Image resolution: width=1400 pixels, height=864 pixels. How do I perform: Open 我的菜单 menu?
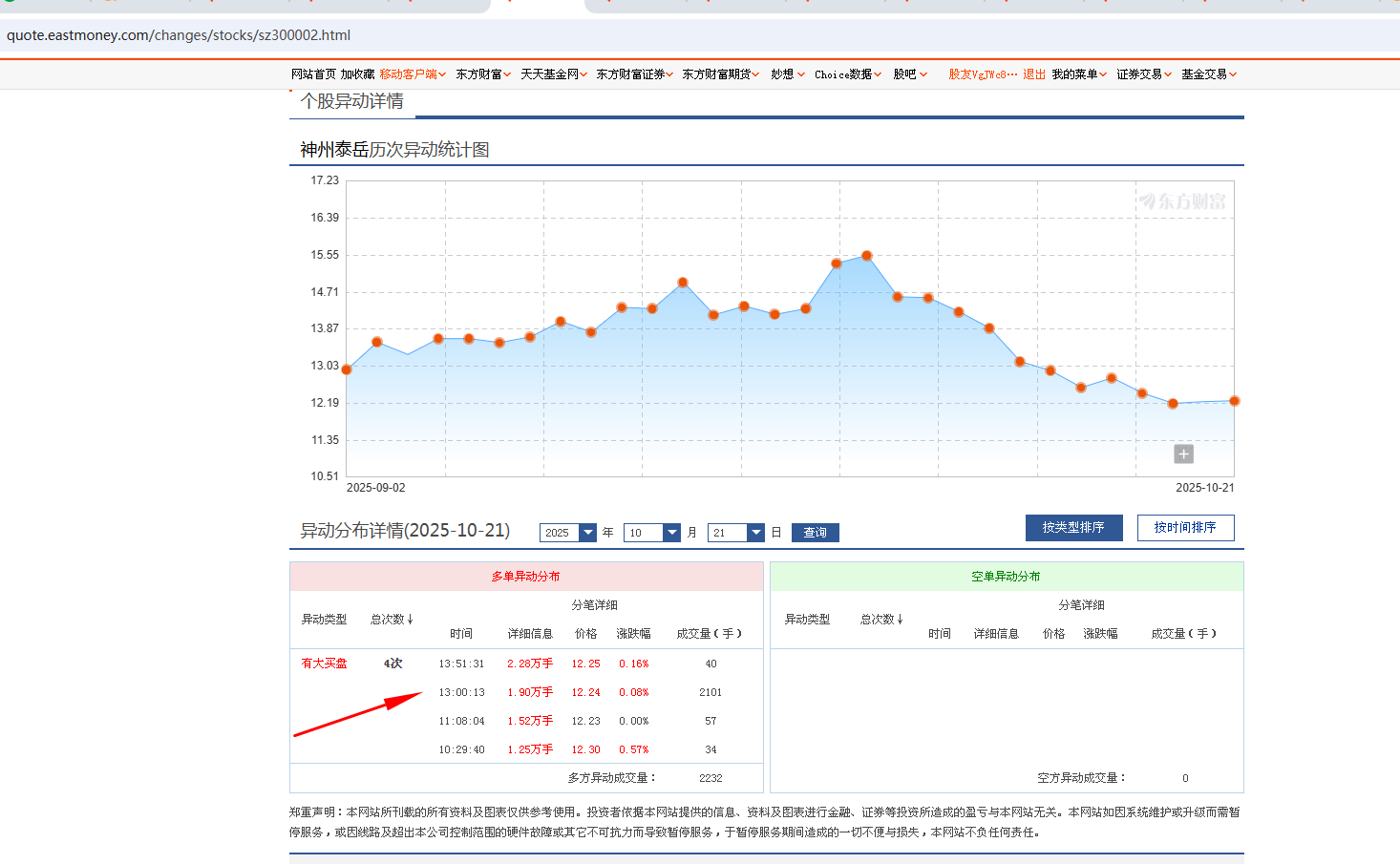coord(1079,74)
